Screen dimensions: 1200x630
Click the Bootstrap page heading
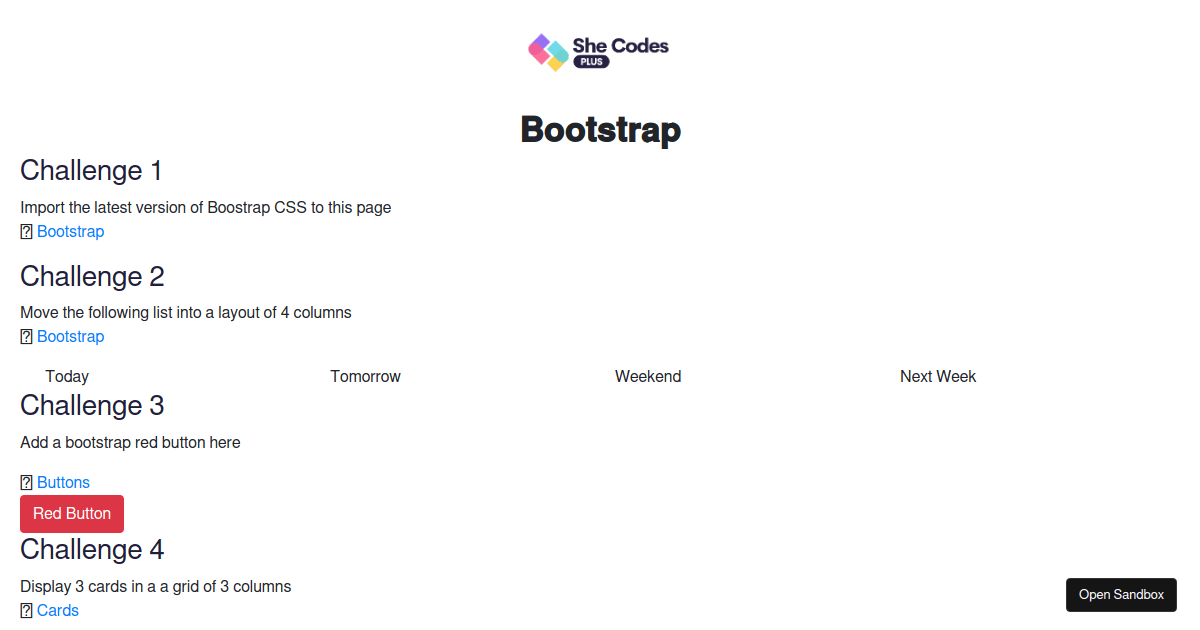[x=599, y=129]
